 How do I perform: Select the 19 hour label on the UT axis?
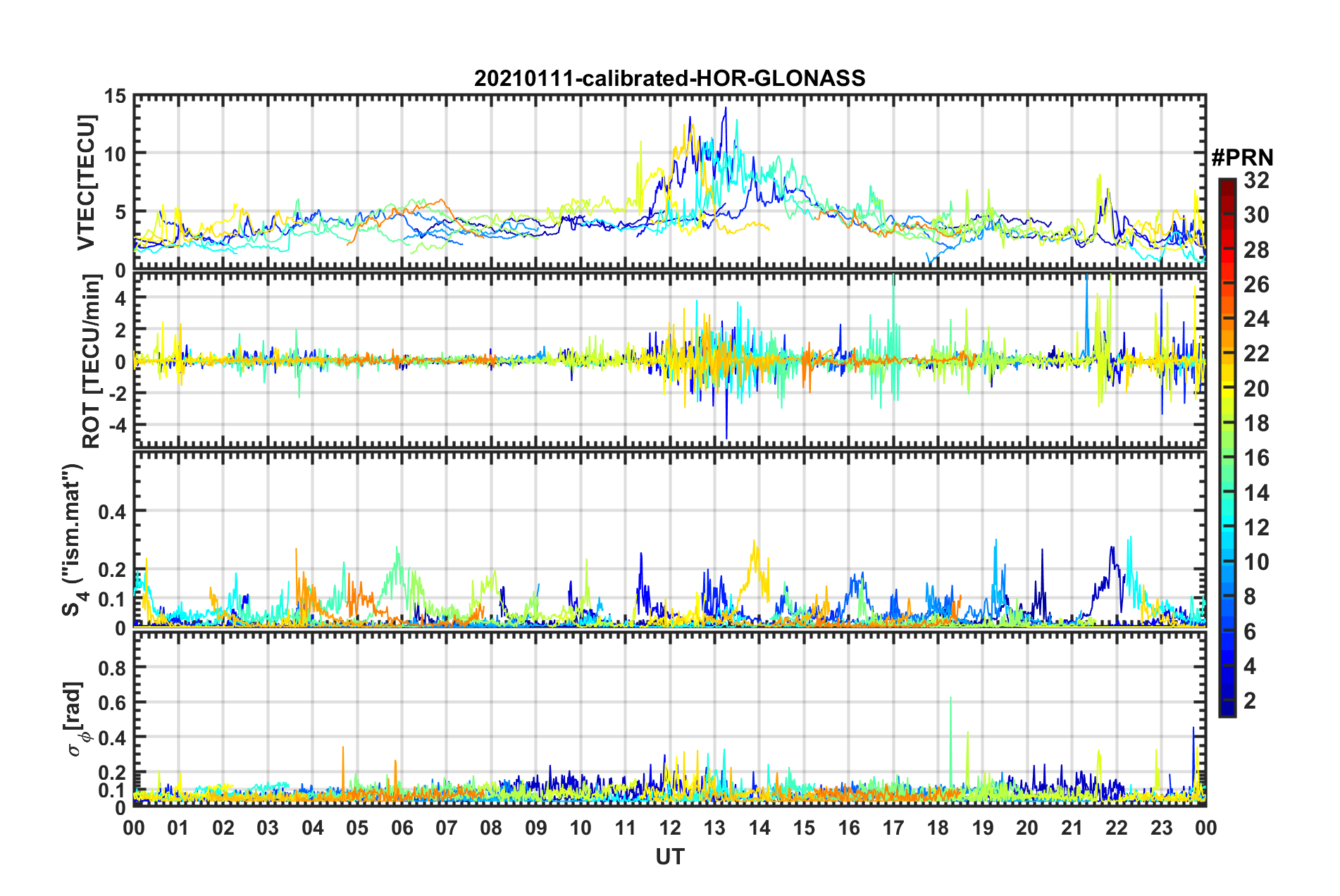coord(983,828)
